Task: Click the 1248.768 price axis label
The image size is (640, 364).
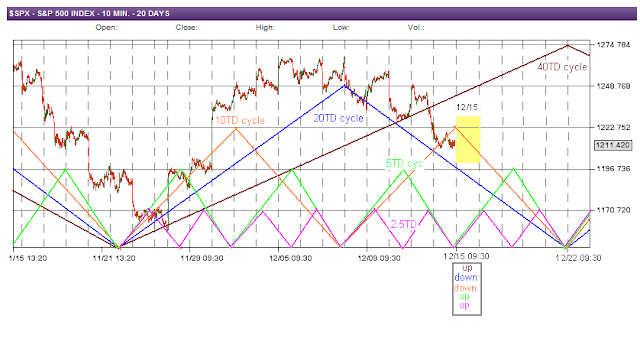Action: [613, 86]
